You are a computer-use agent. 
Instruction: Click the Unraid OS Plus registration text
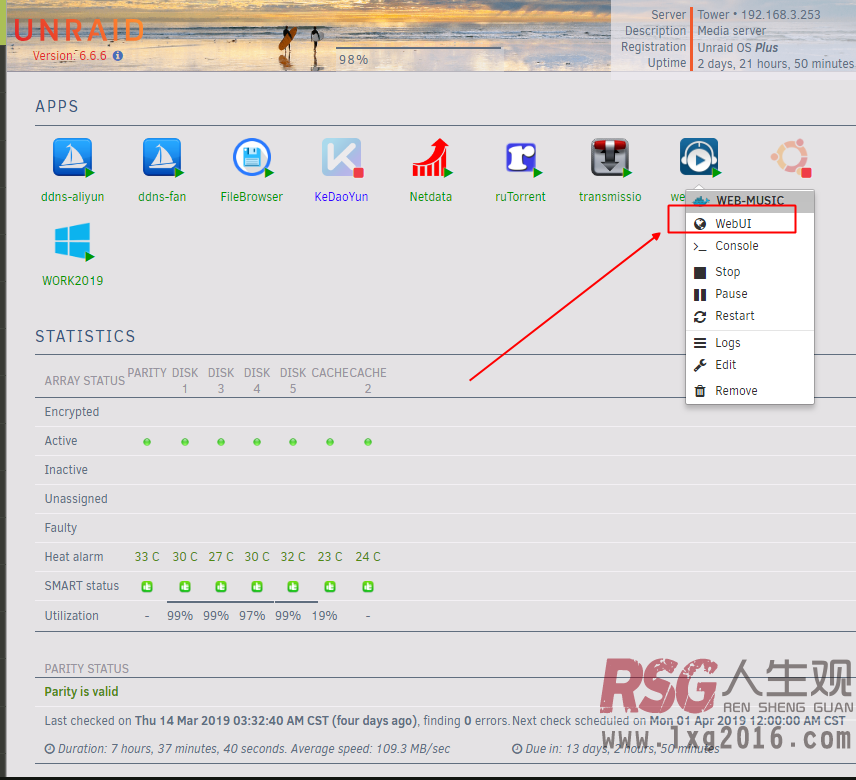(x=738, y=47)
